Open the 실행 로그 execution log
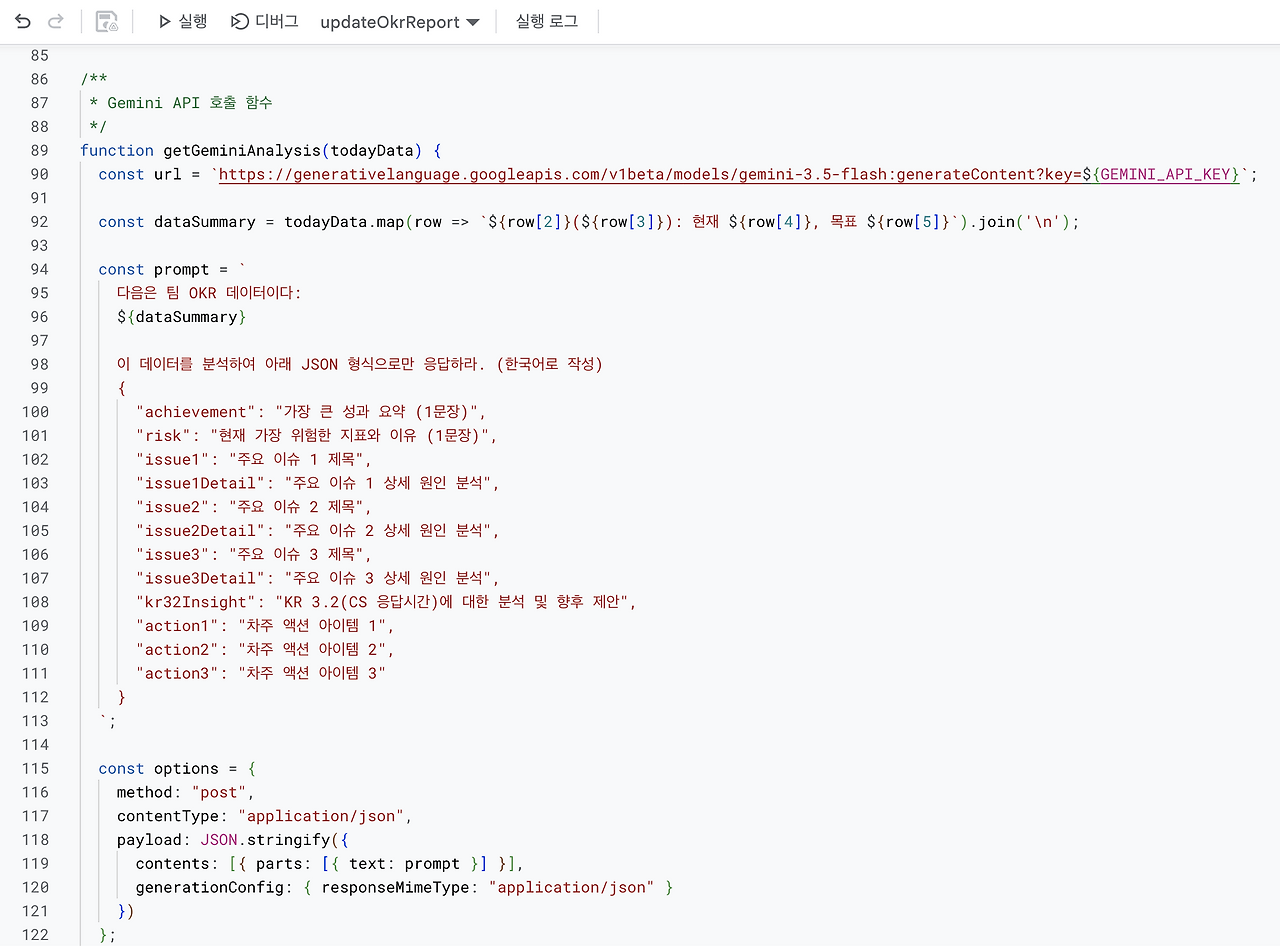 tap(547, 21)
